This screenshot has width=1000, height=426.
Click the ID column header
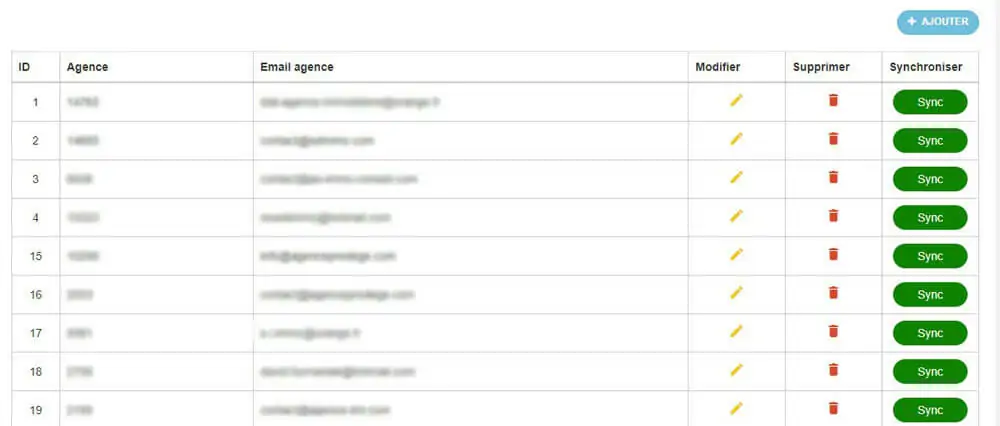point(24,67)
